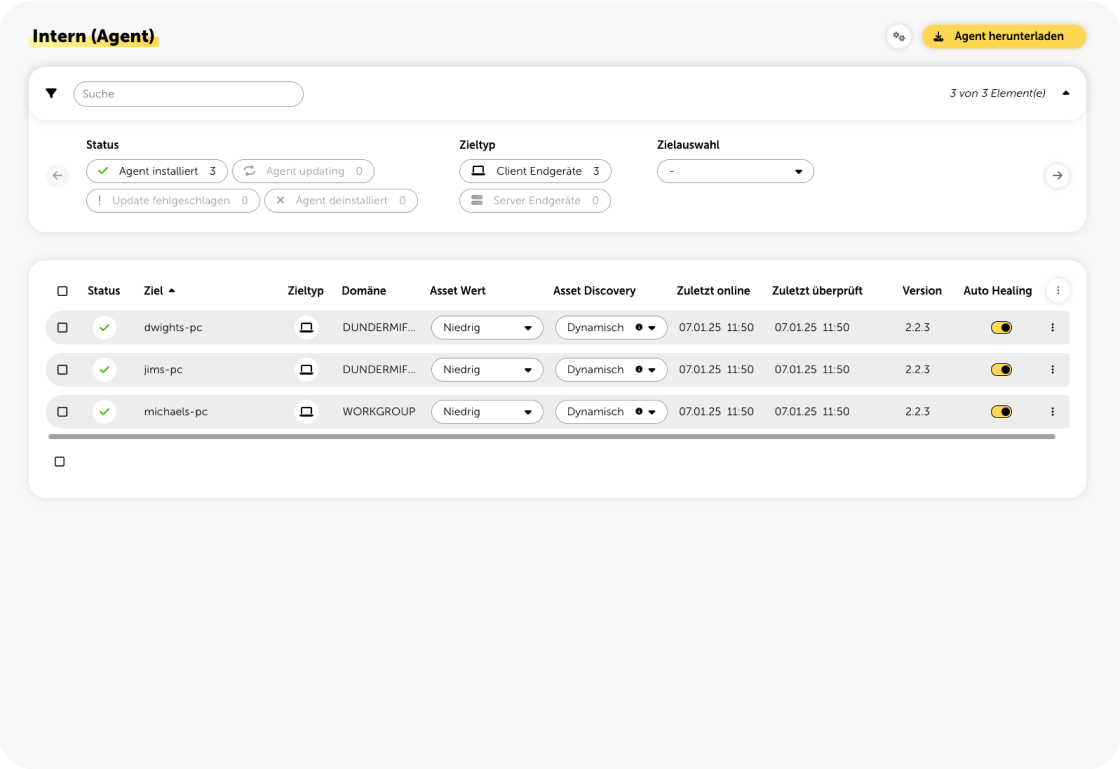Image resolution: width=1120 pixels, height=769 pixels.
Task: Check the michaels-pc row checkbox
Action: click(x=62, y=412)
